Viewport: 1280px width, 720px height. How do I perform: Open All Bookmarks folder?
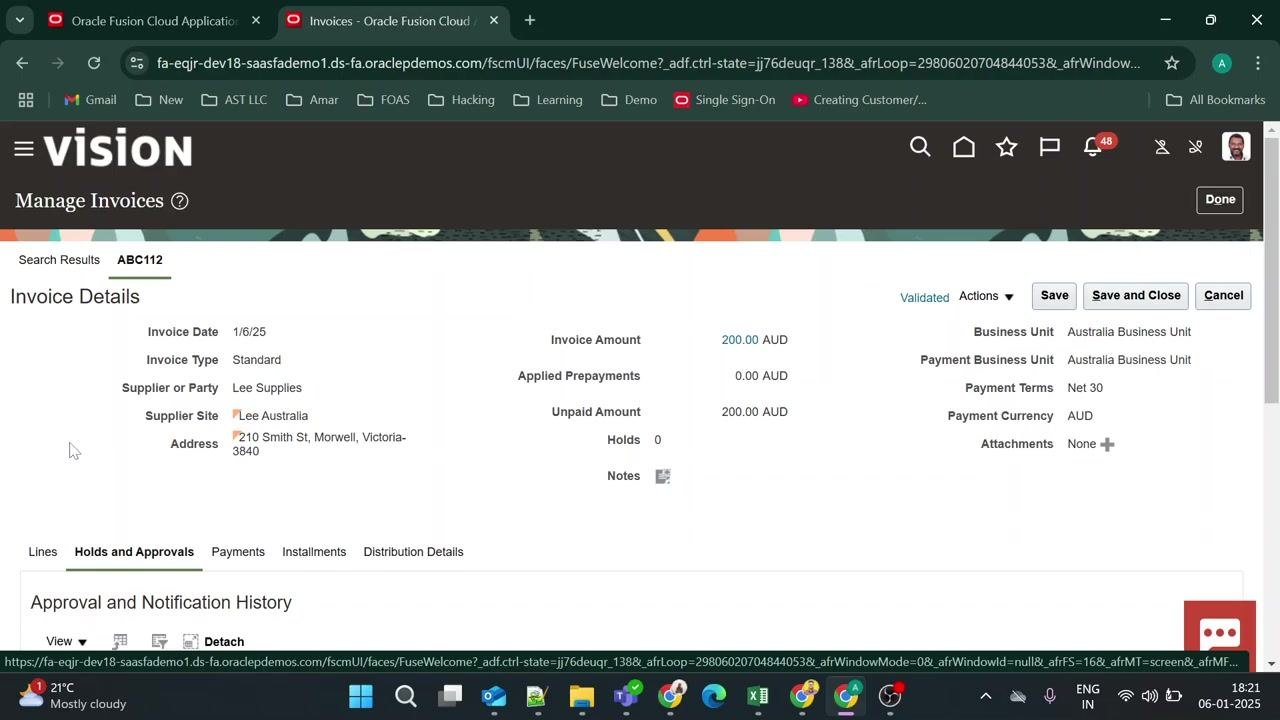coord(1215,100)
